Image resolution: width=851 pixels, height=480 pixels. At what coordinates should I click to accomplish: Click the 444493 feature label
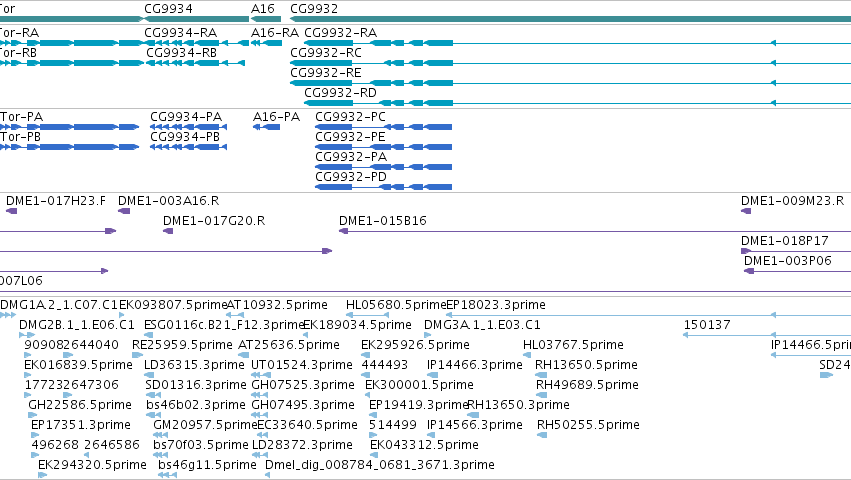[x=385, y=365]
